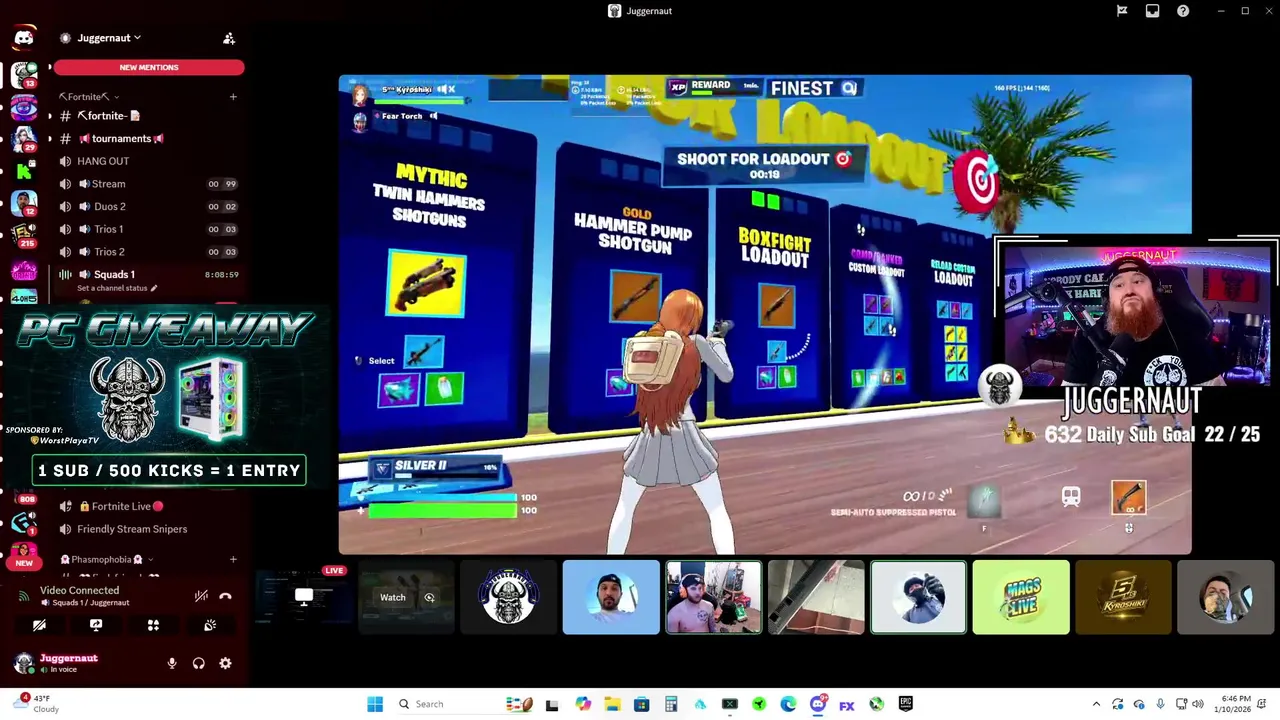Screen dimensions: 1280x720
Task: Select the Kyroshiki gold logo participant tile
Action: (1123, 598)
